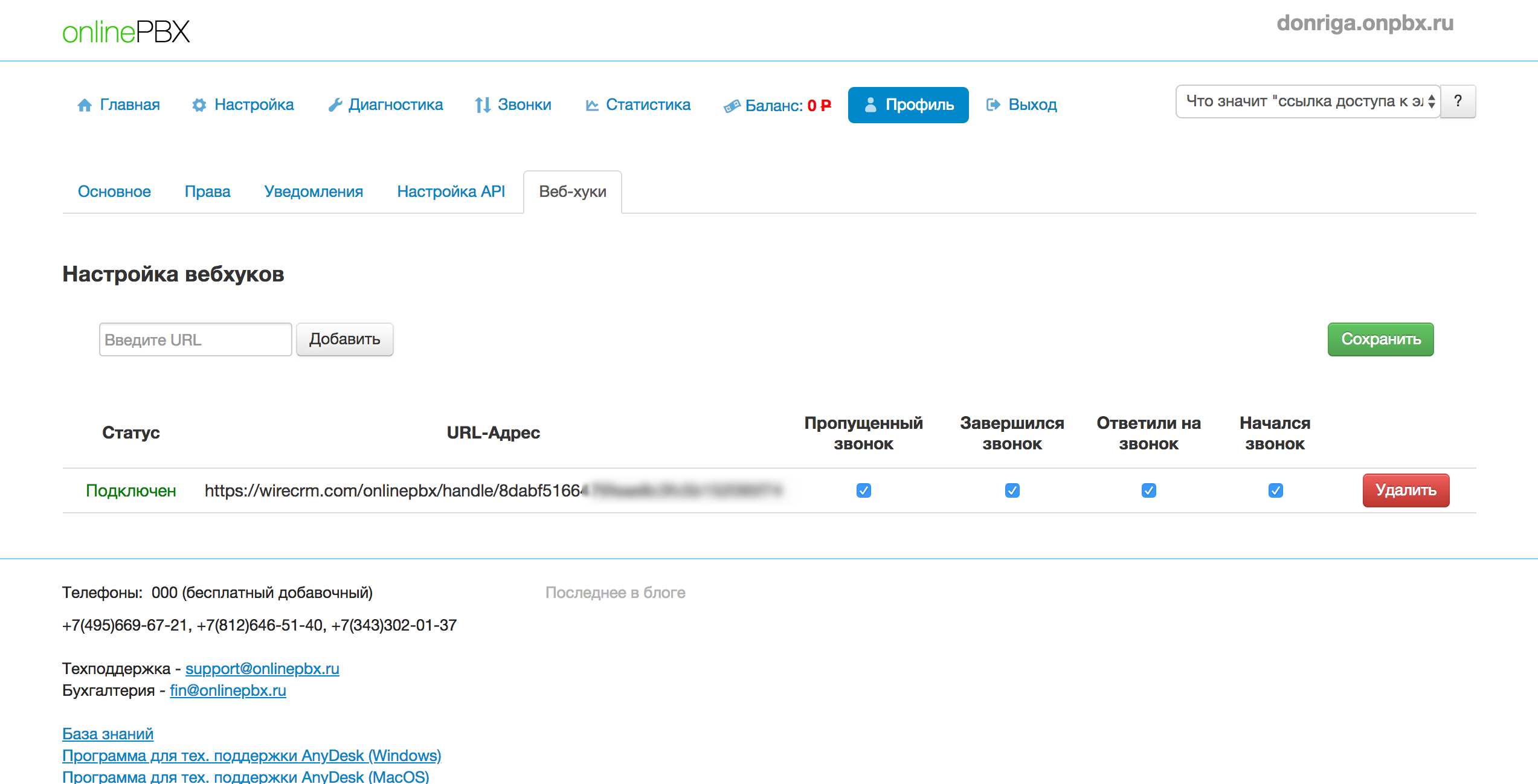Click the red Удалить button

(1406, 490)
